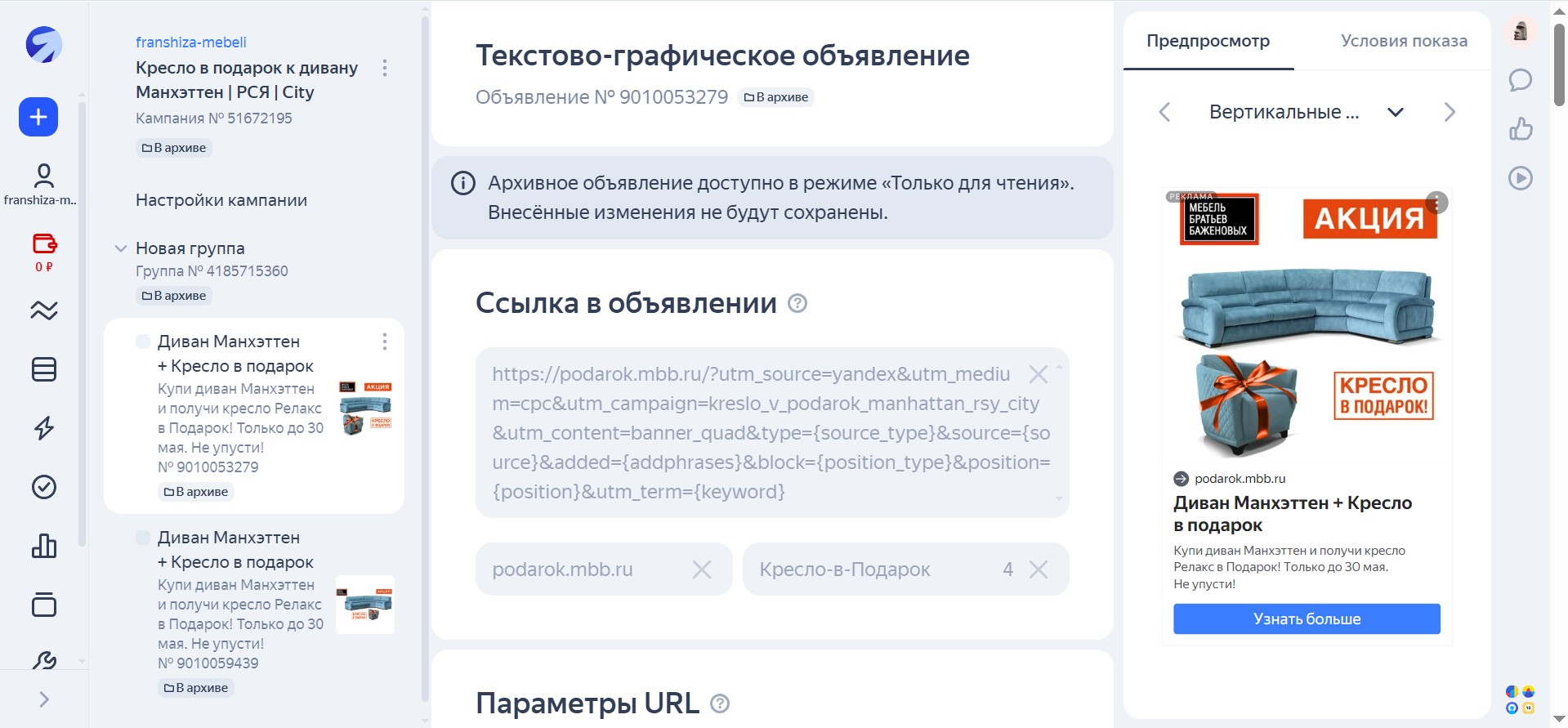Screen dimensions: 1568x728
Task: Open the checkmark circle icon in sidebar
Action: (44, 487)
